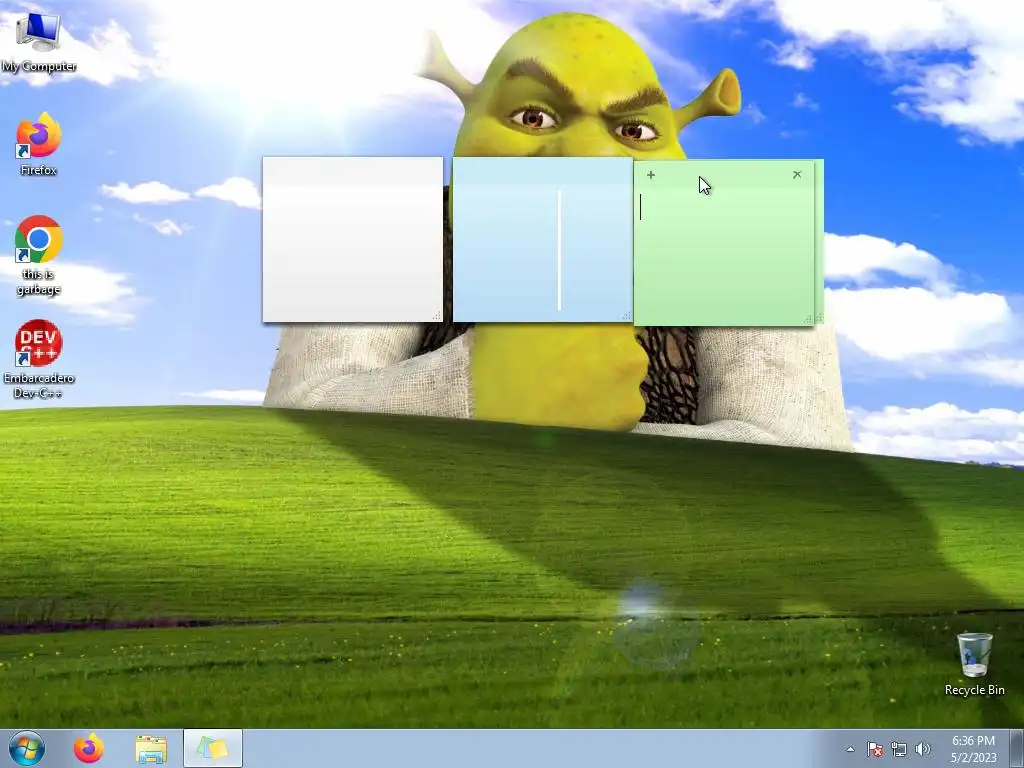
Task: Select the blue sticky note
Action: pos(542,240)
